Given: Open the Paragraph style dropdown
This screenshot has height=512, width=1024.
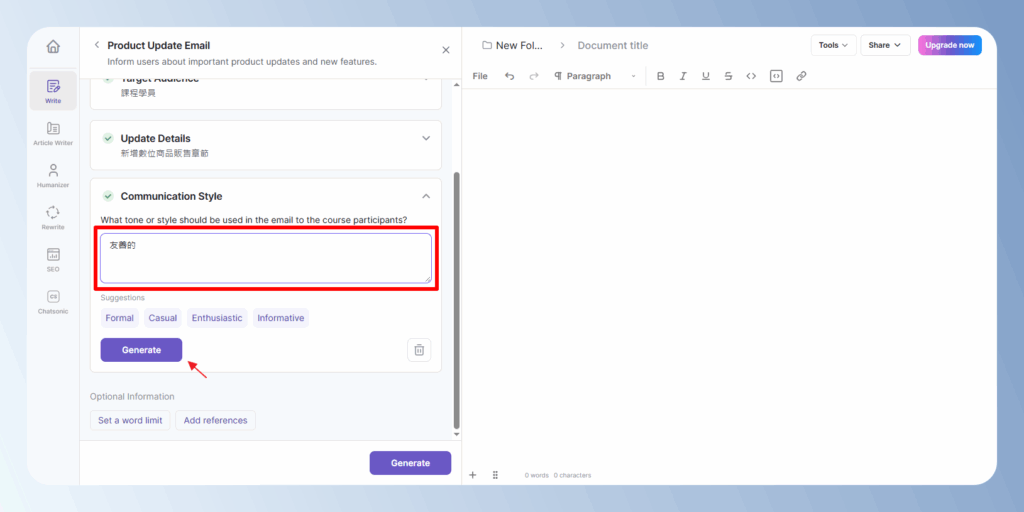Looking at the screenshot, I should coord(595,76).
